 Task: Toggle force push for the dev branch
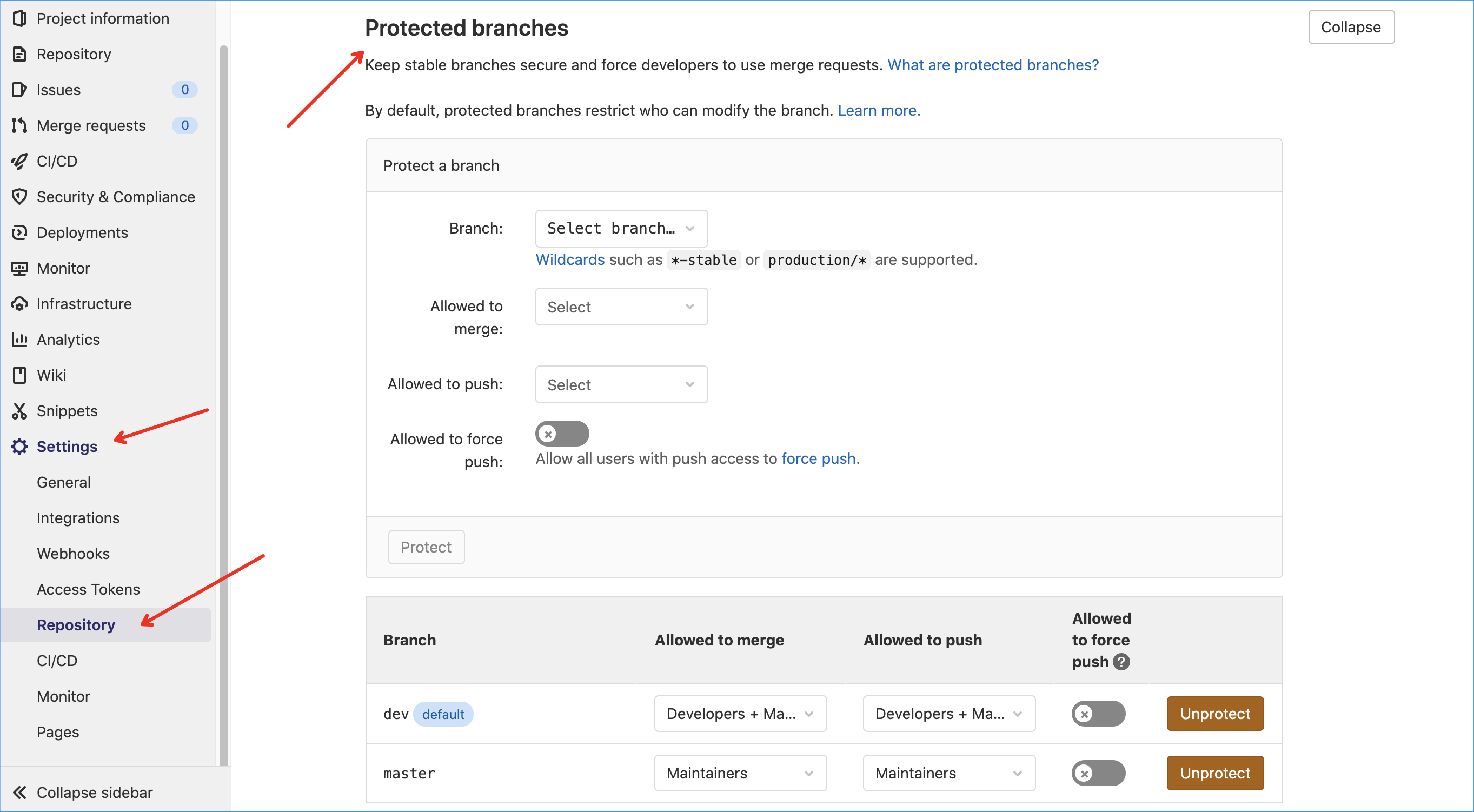pos(1098,714)
